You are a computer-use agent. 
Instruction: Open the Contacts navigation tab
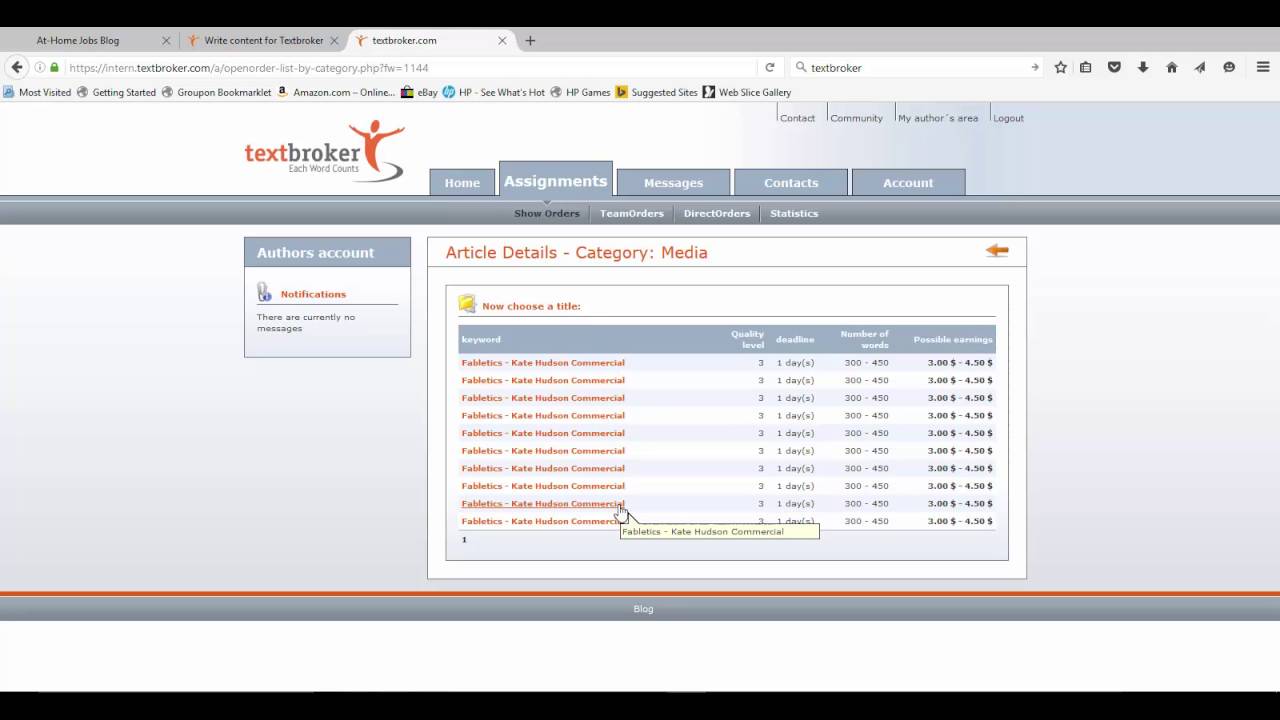click(791, 182)
